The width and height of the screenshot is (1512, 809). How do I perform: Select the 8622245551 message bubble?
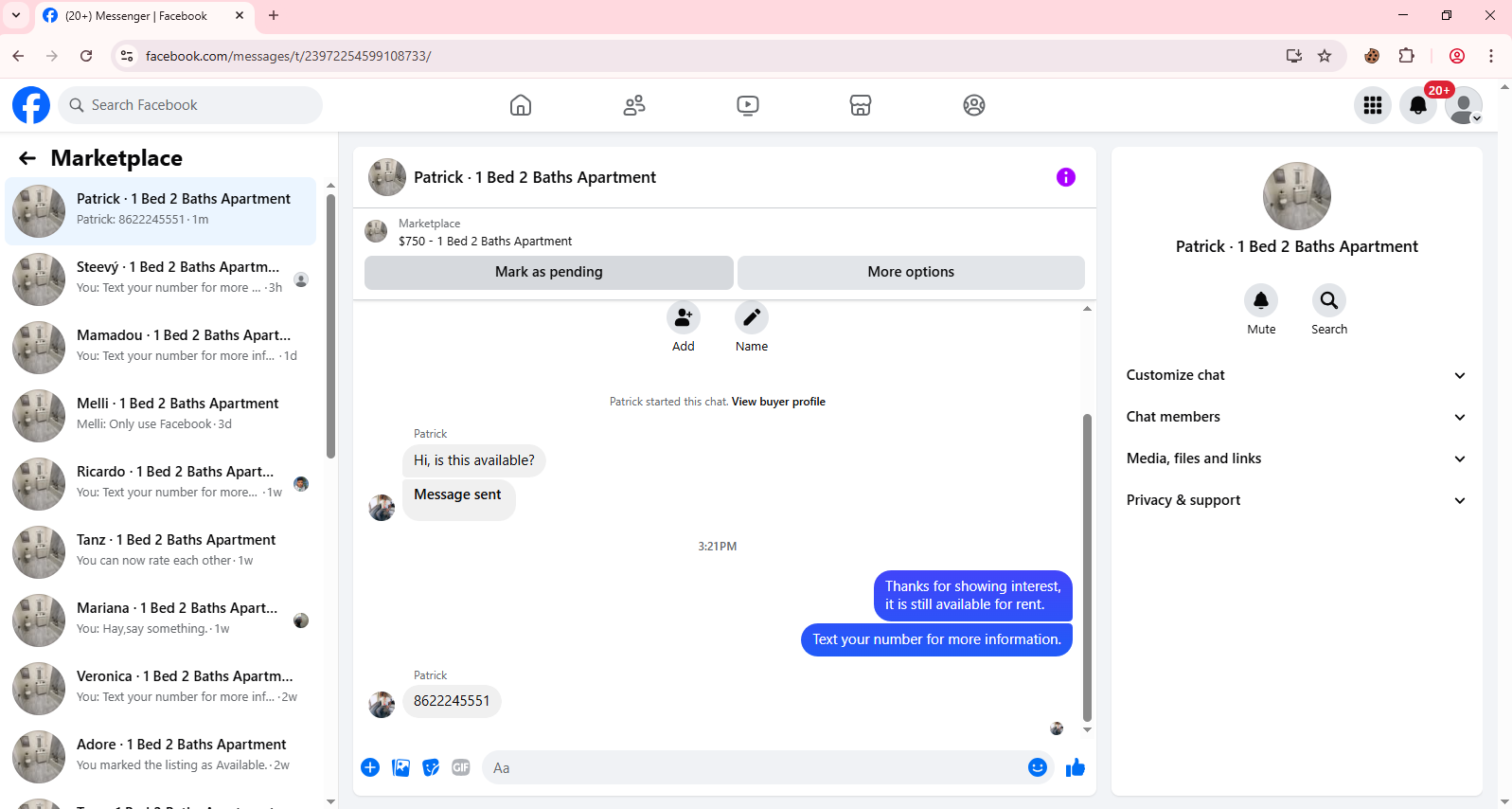tap(452, 701)
